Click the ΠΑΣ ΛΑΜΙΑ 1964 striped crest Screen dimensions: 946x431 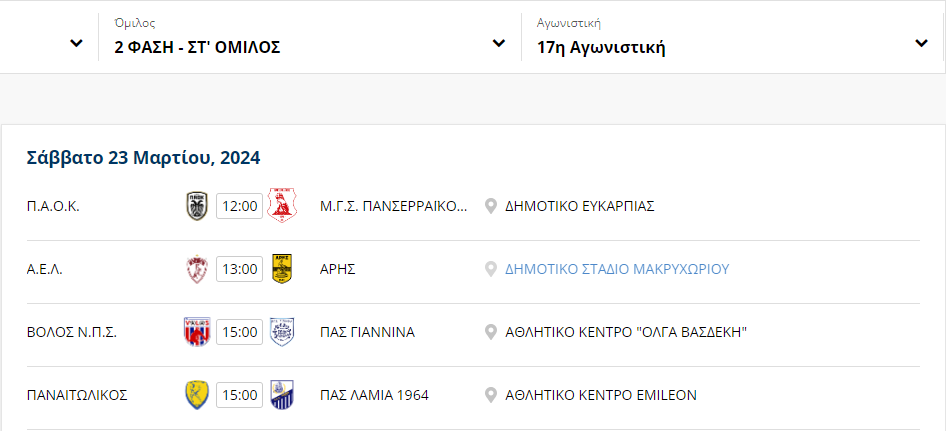pyautogui.click(x=282, y=395)
